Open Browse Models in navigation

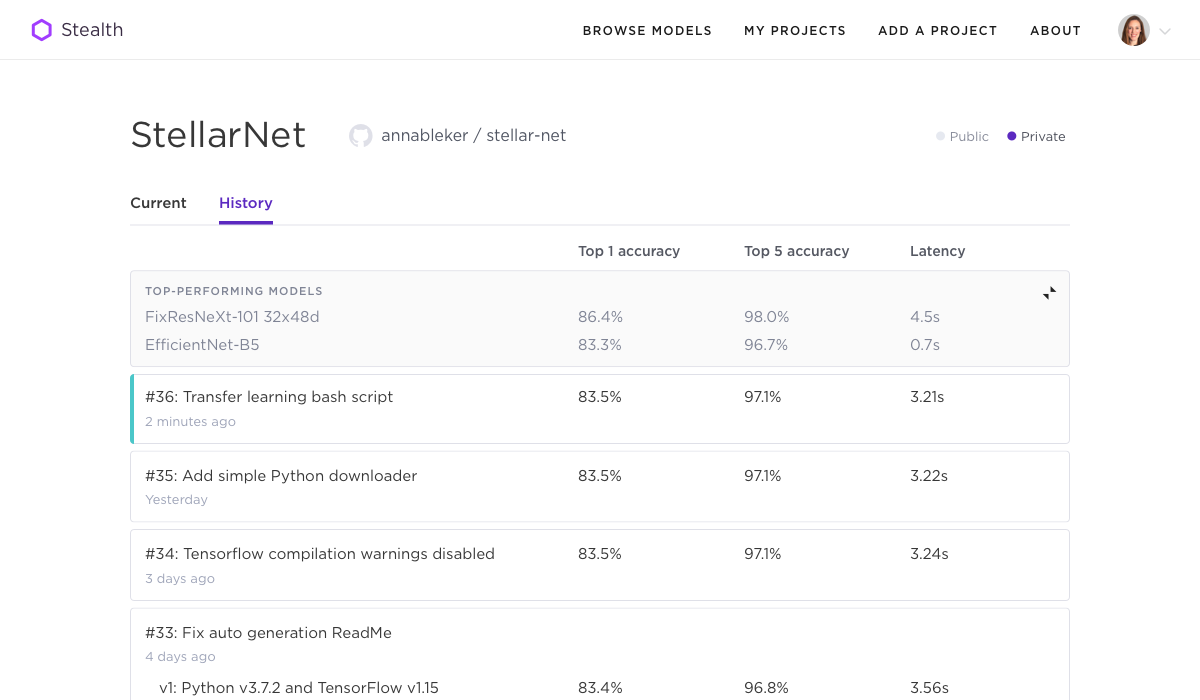(x=647, y=31)
